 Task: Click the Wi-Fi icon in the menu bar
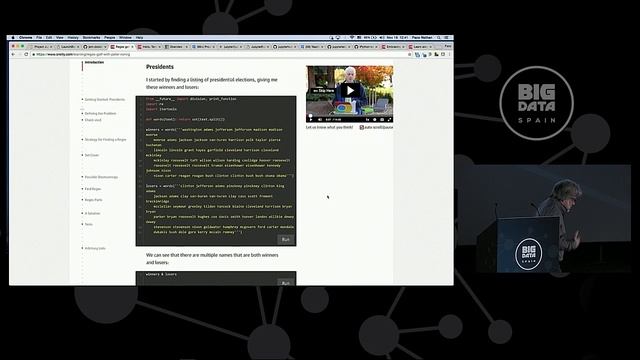pyautogui.click(x=351, y=38)
